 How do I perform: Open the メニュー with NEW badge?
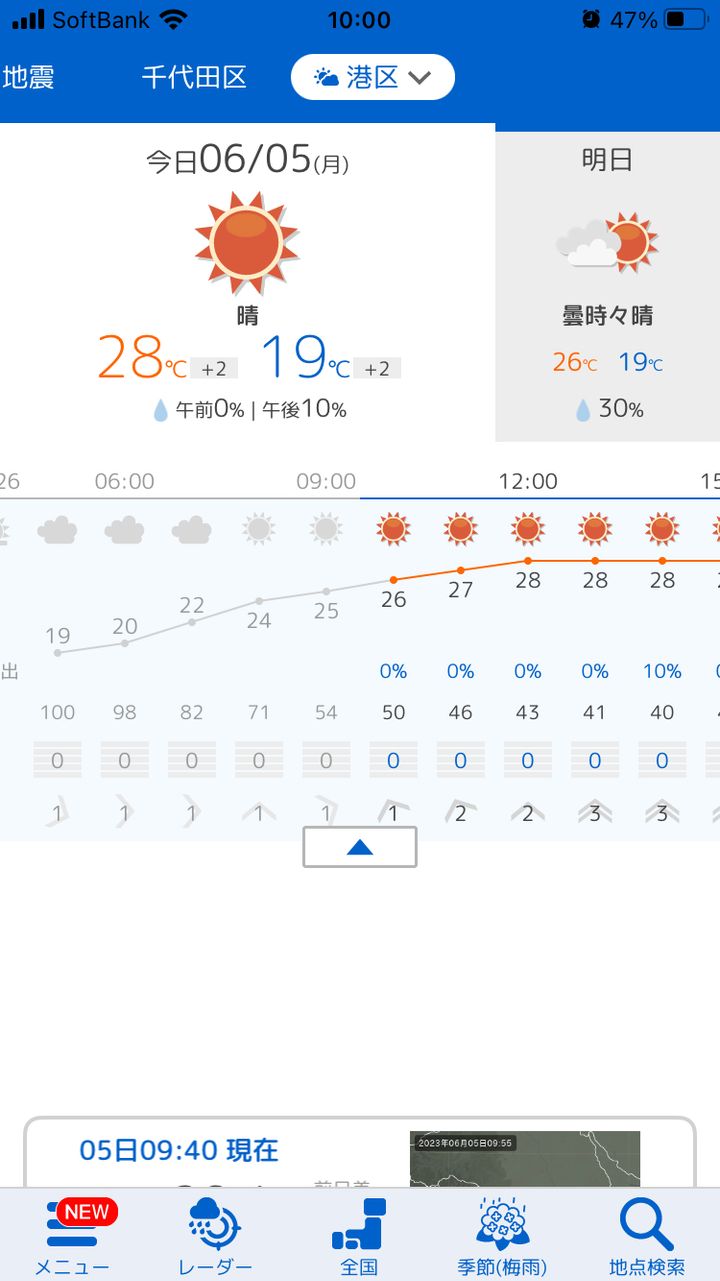(x=70, y=1232)
